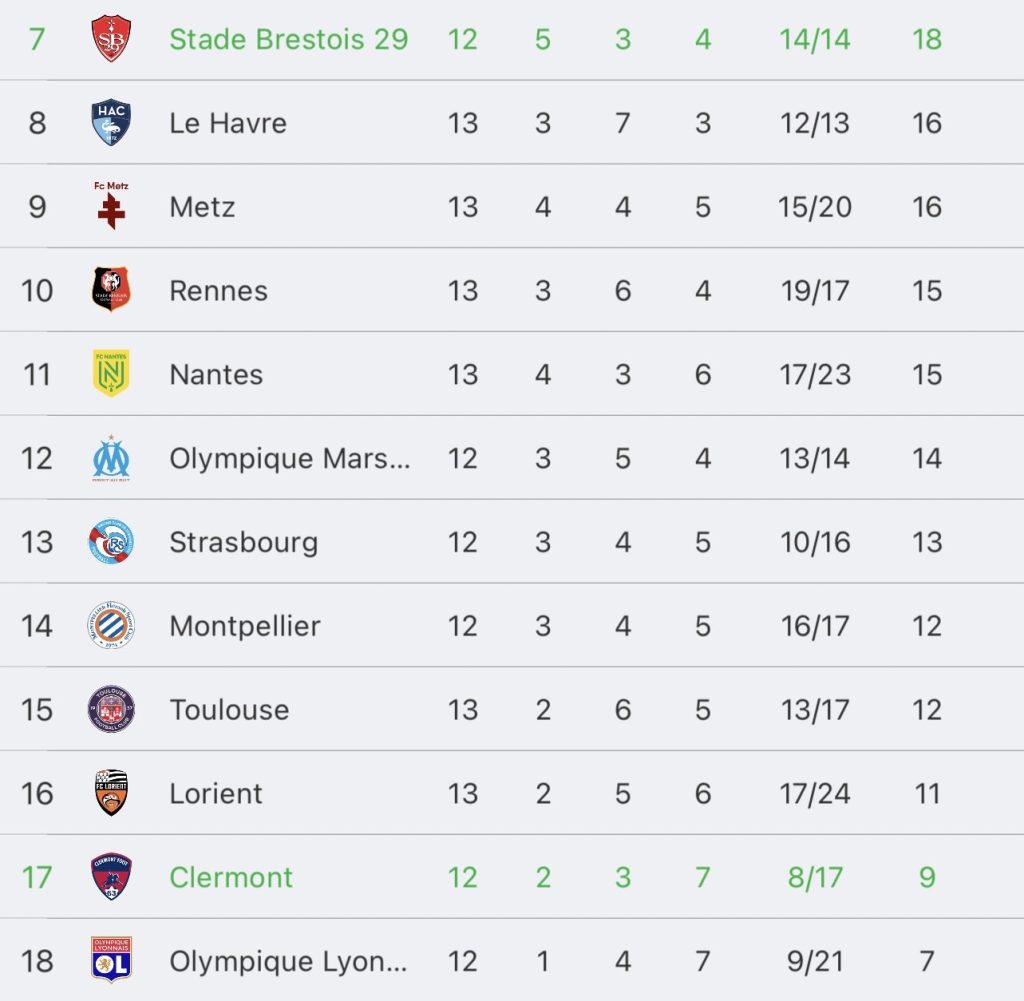Viewport: 1024px width, 1001px height.
Task: Select the Olympique Lyonnais OL logo
Action: 111,960
